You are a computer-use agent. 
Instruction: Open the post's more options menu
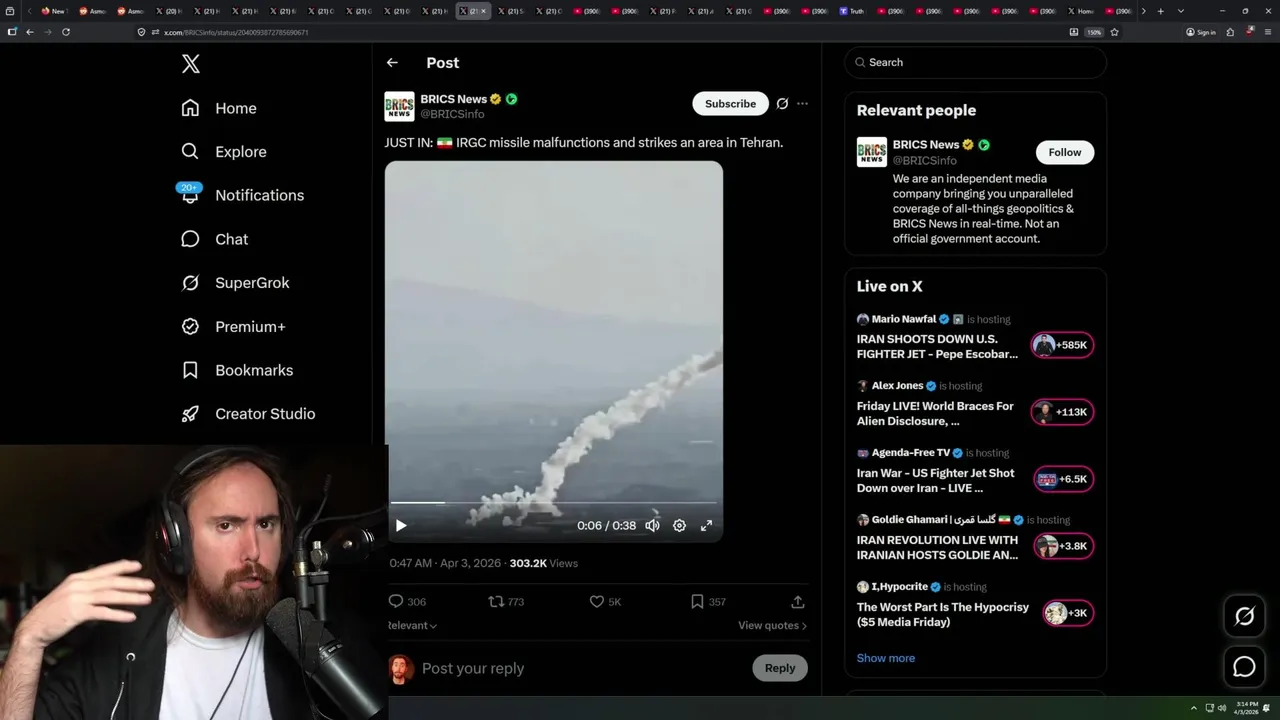(x=802, y=104)
